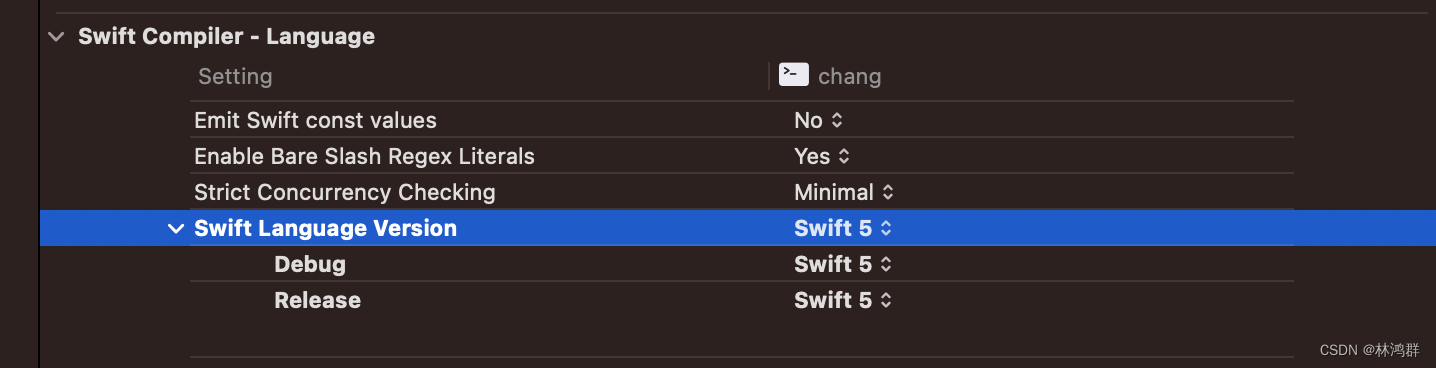Collapse the Swift Compiler - Language section
Screen dimensions: 1436x368
(57, 37)
